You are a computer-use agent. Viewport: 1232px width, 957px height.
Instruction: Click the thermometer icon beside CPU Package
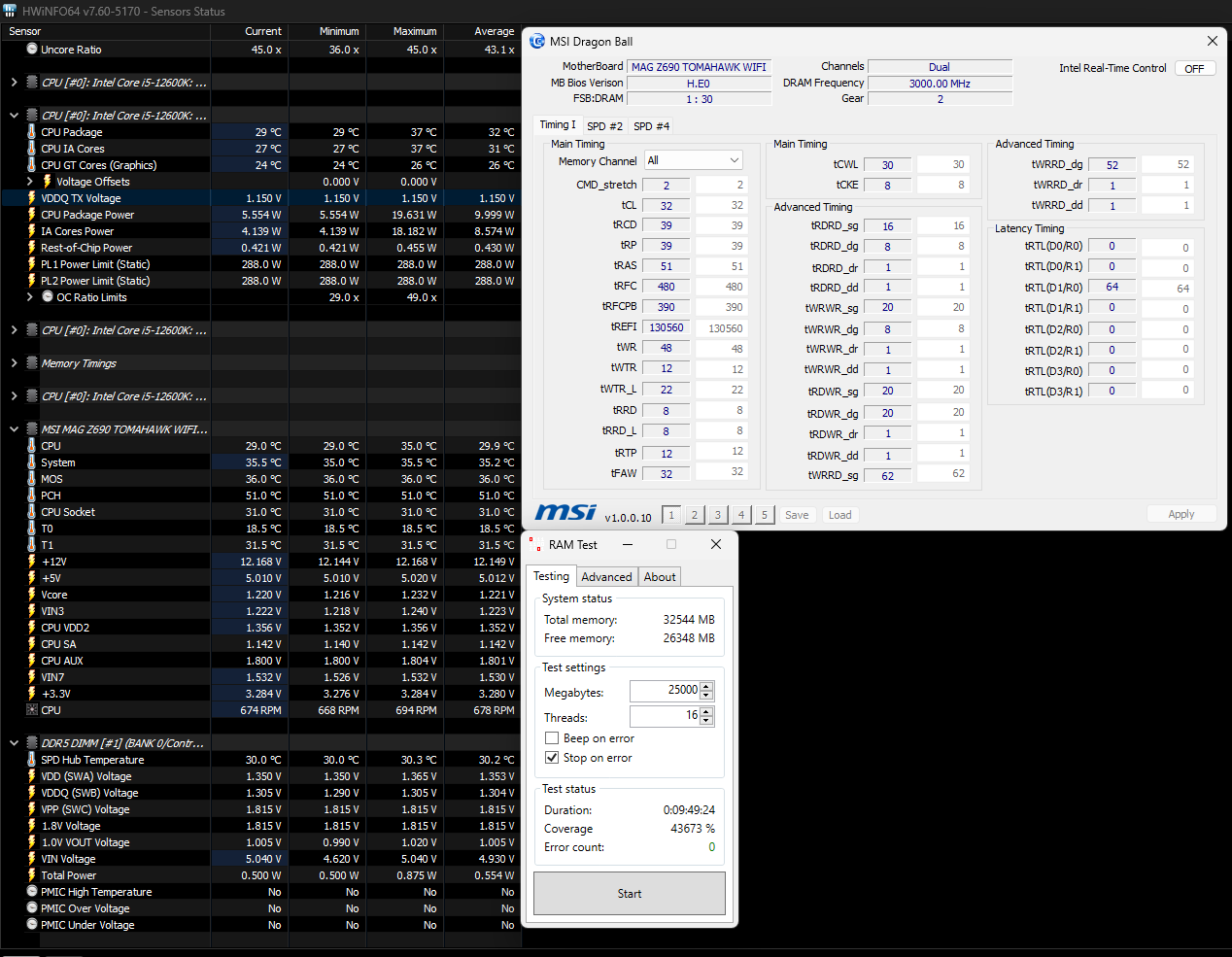pos(32,131)
